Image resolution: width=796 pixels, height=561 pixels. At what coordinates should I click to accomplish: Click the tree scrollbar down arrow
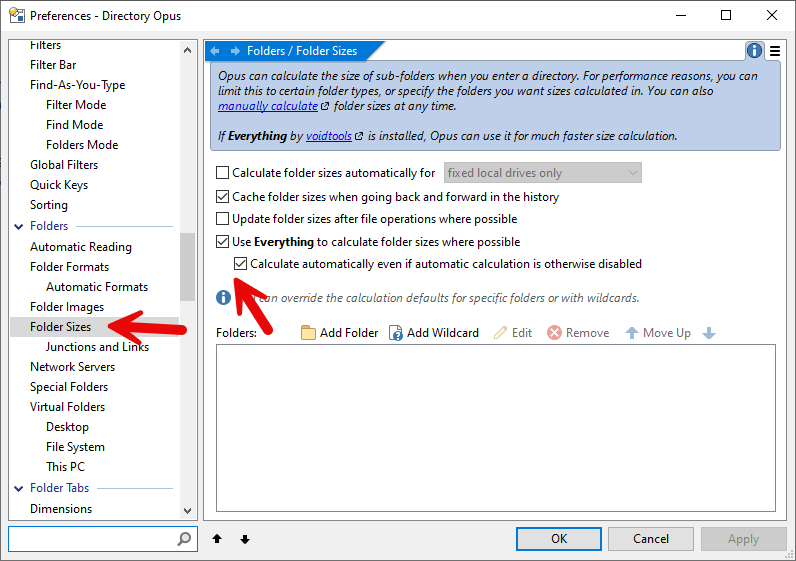187,510
